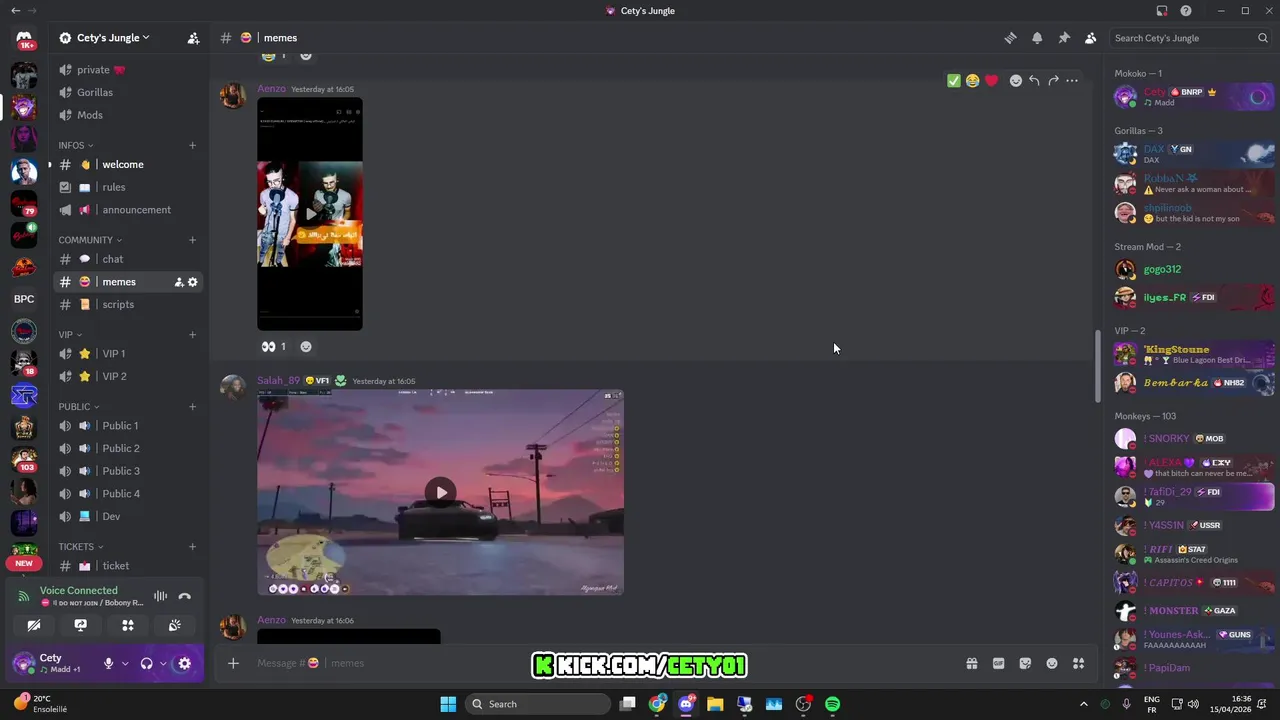Open memes channel settings gear
This screenshot has width=1280, height=720.
tap(193, 282)
